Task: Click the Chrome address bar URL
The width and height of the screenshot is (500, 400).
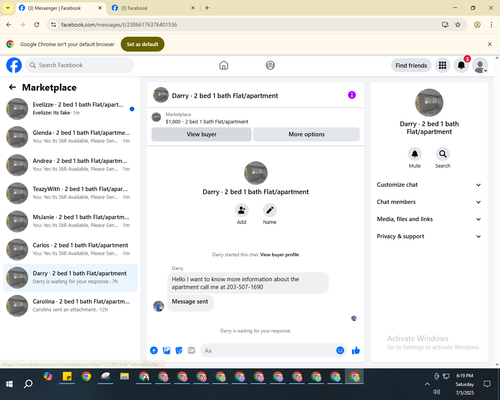Action: (119, 25)
